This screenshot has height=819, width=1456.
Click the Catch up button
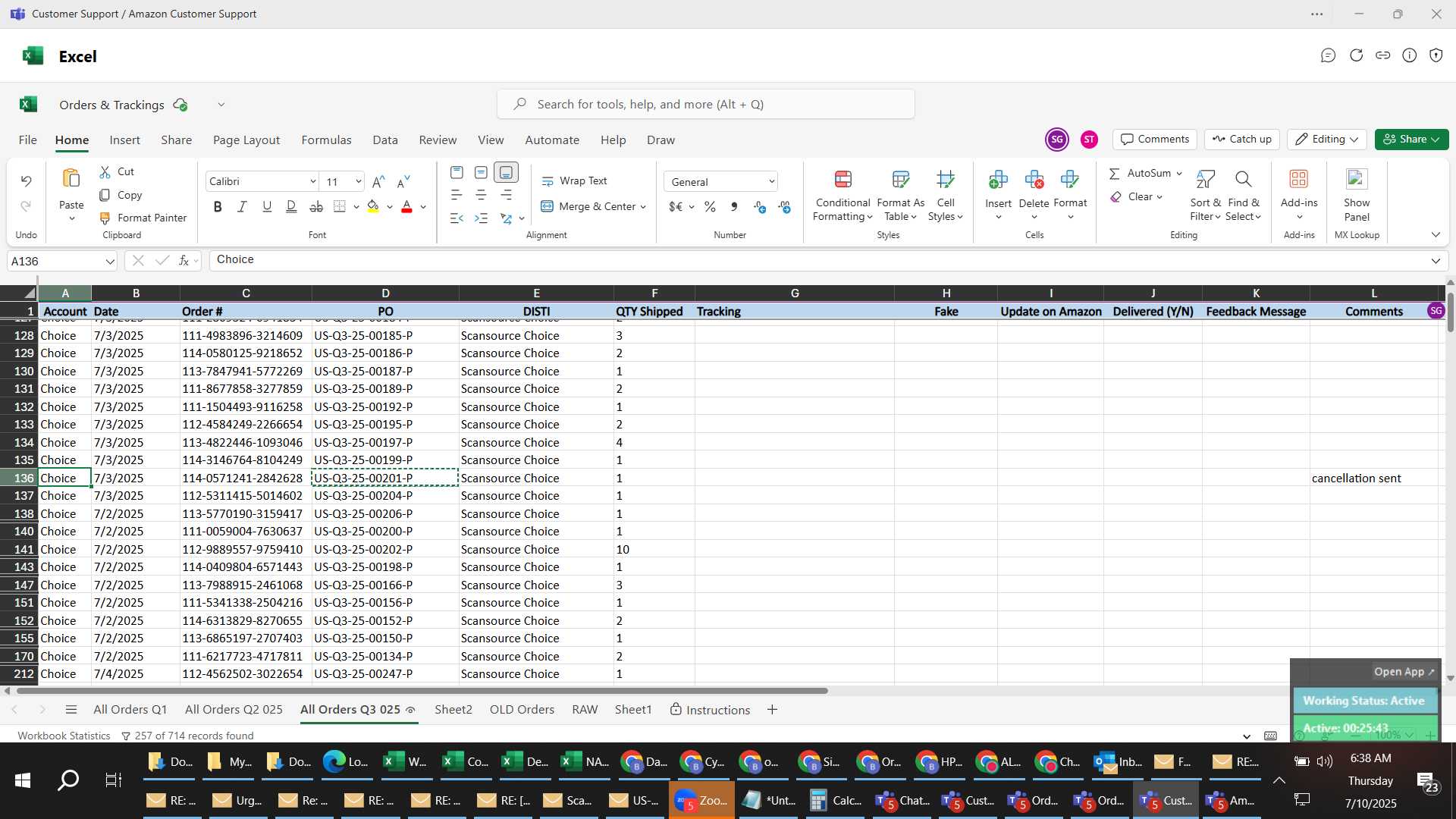pyautogui.click(x=1241, y=140)
